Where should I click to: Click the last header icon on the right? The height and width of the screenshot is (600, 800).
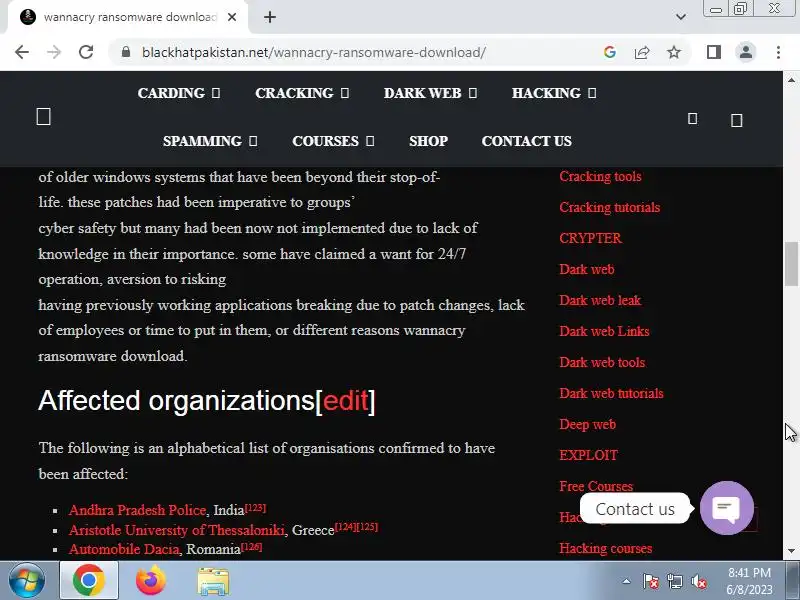(736, 120)
